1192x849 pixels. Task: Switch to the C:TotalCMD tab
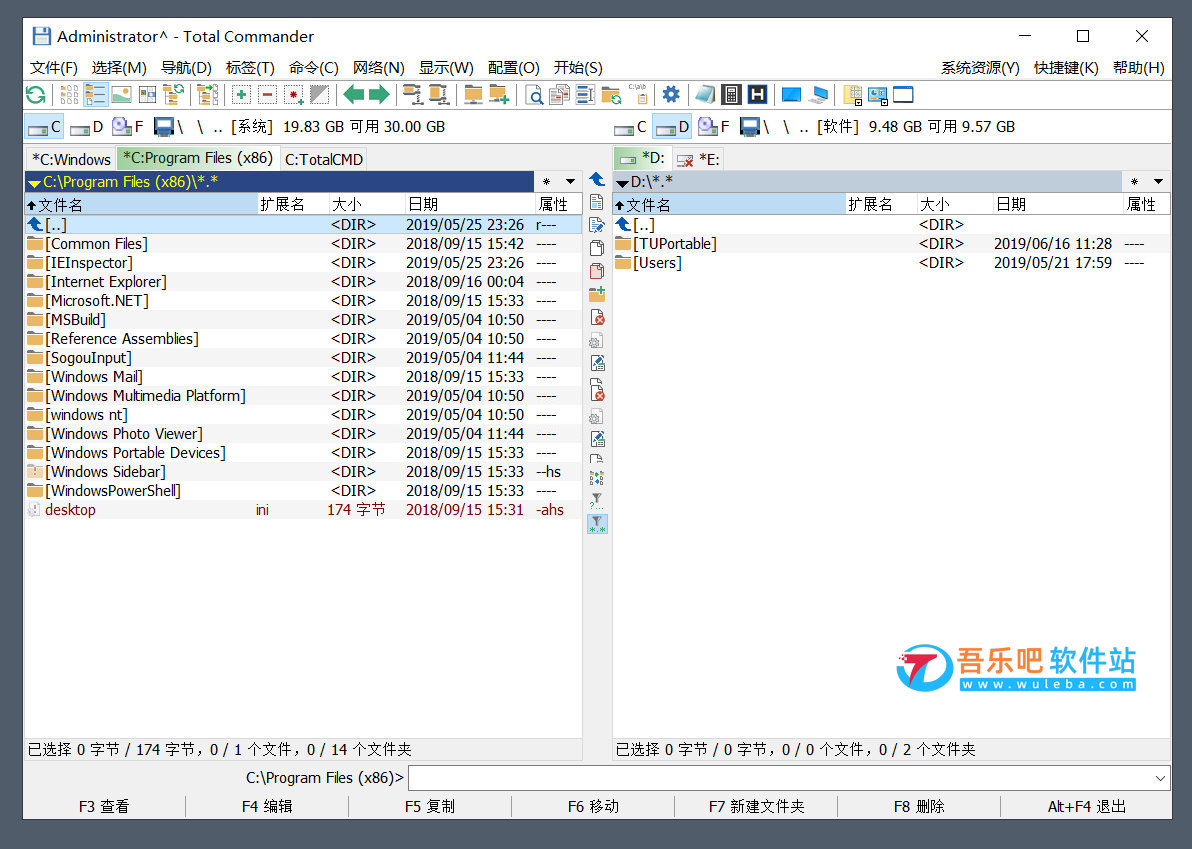point(324,160)
